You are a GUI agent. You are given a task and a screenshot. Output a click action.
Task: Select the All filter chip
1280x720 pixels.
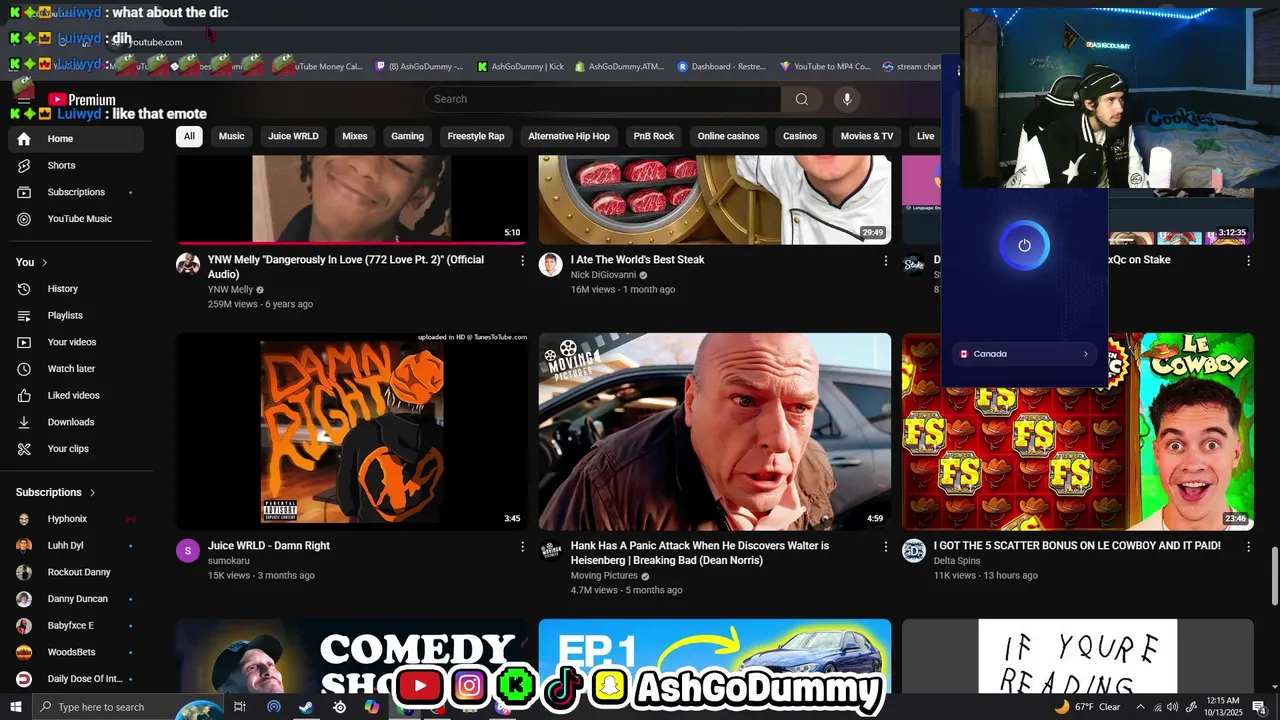tap(189, 136)
